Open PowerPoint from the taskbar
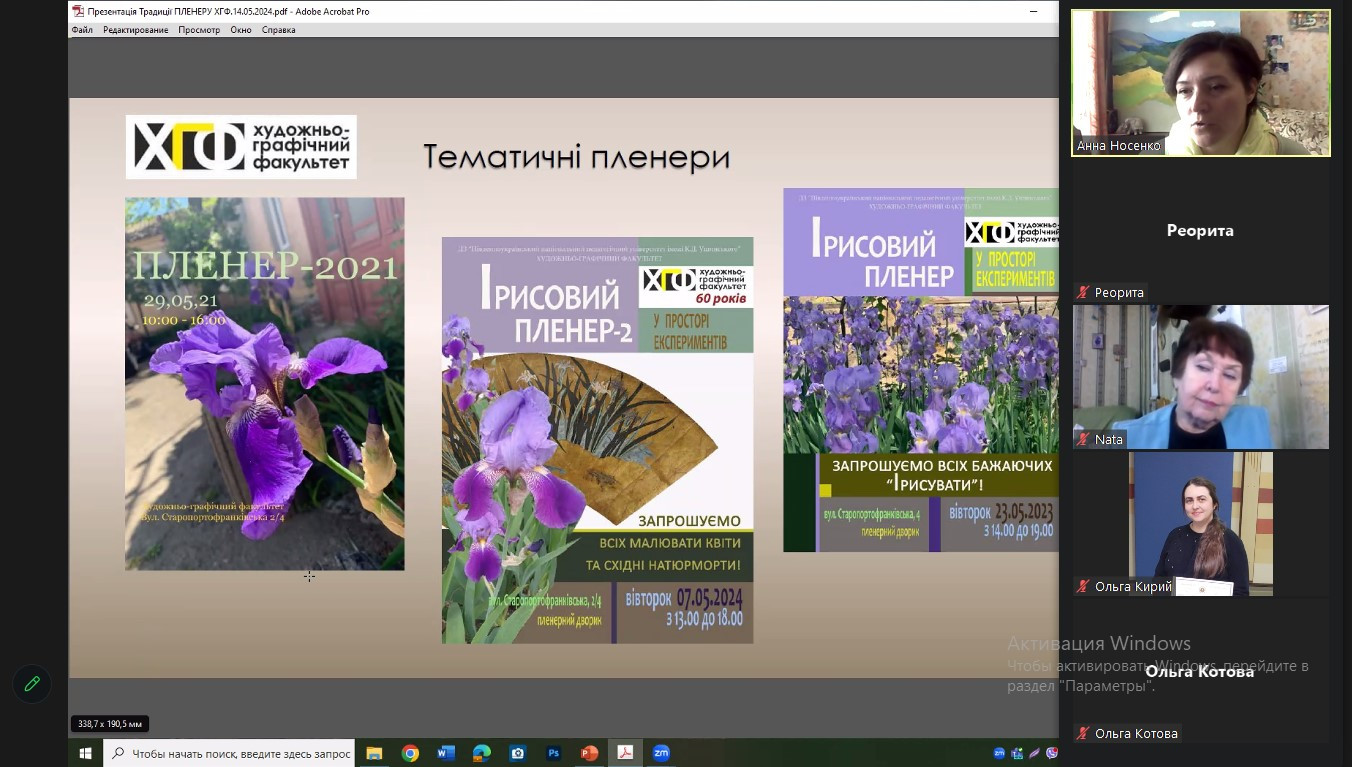This screenshot has width=1352, height=767. (x=590, y=753)
